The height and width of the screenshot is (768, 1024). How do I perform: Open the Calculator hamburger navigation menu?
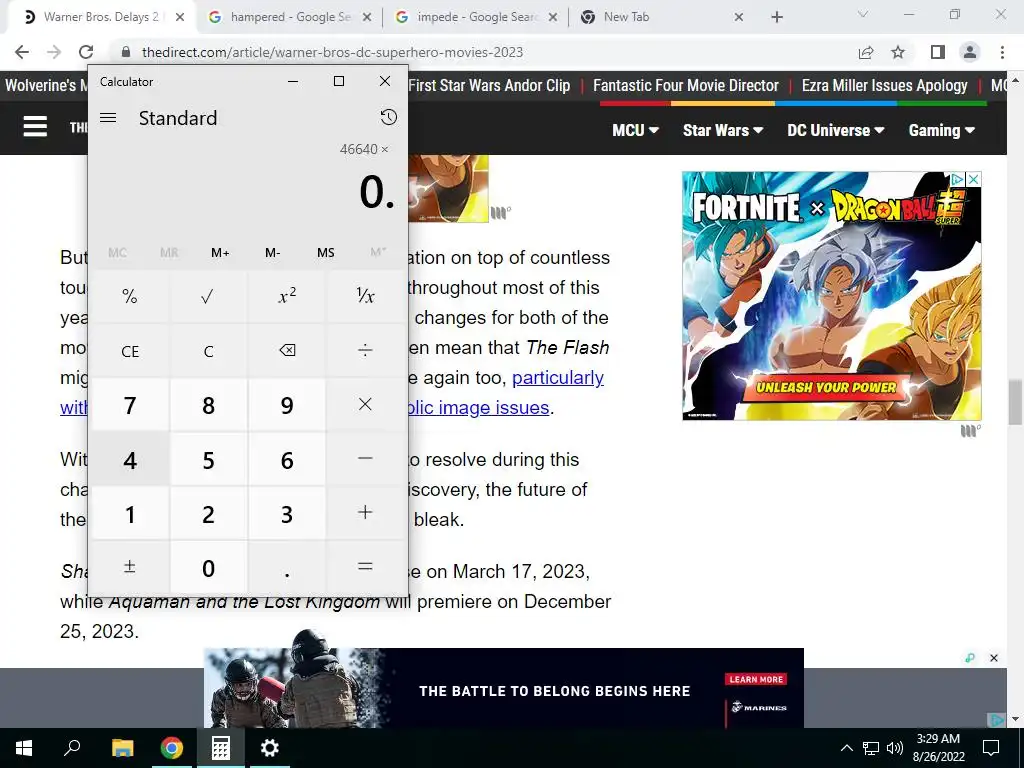pos(108,118)
